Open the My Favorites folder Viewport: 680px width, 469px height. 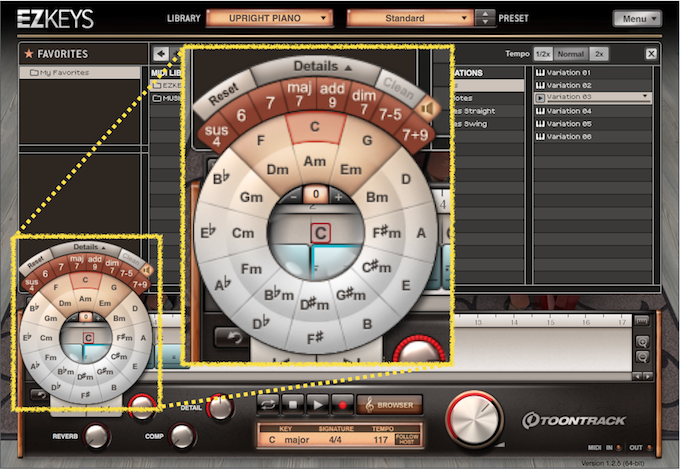pyautogui.click(x=80, y=72)
